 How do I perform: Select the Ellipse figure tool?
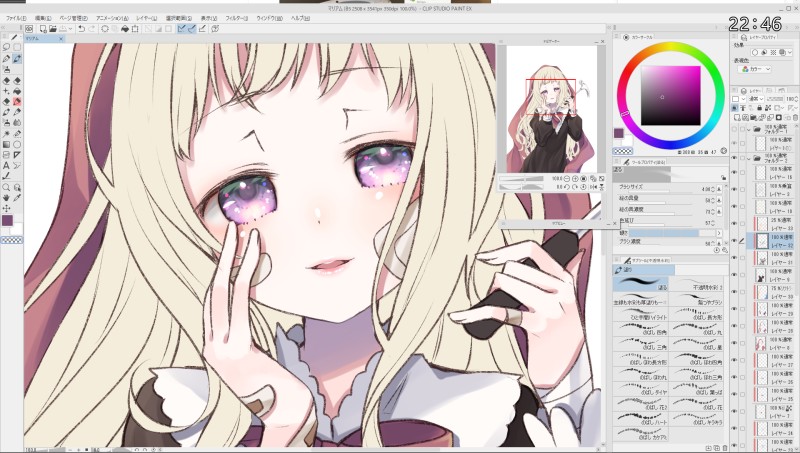17,144
